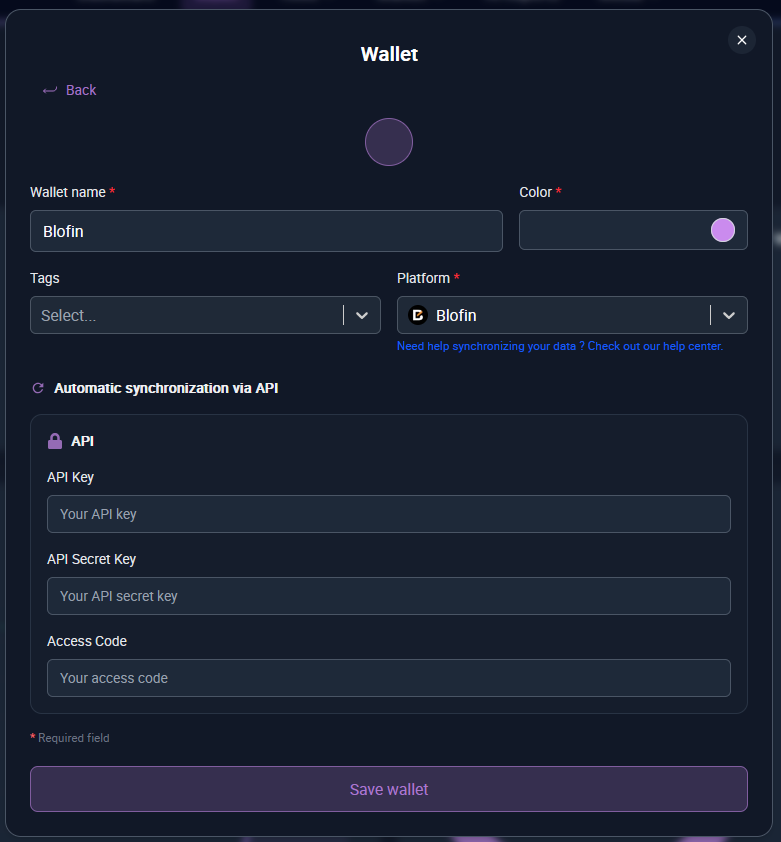The width and height of the screenshot is (781, 842).
Task: Click the sync refresh icon
Action: (39, 388)
